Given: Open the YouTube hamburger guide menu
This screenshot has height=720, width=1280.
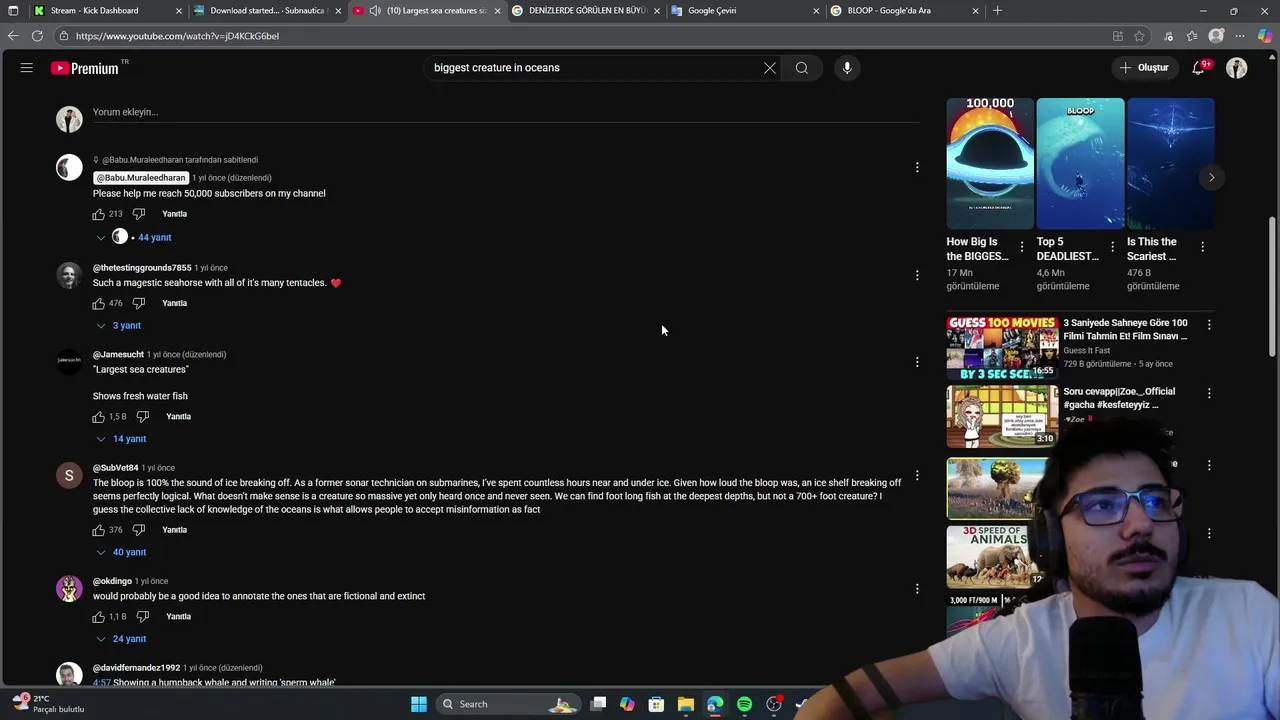Looking at the screenshot, I should 27,68.
